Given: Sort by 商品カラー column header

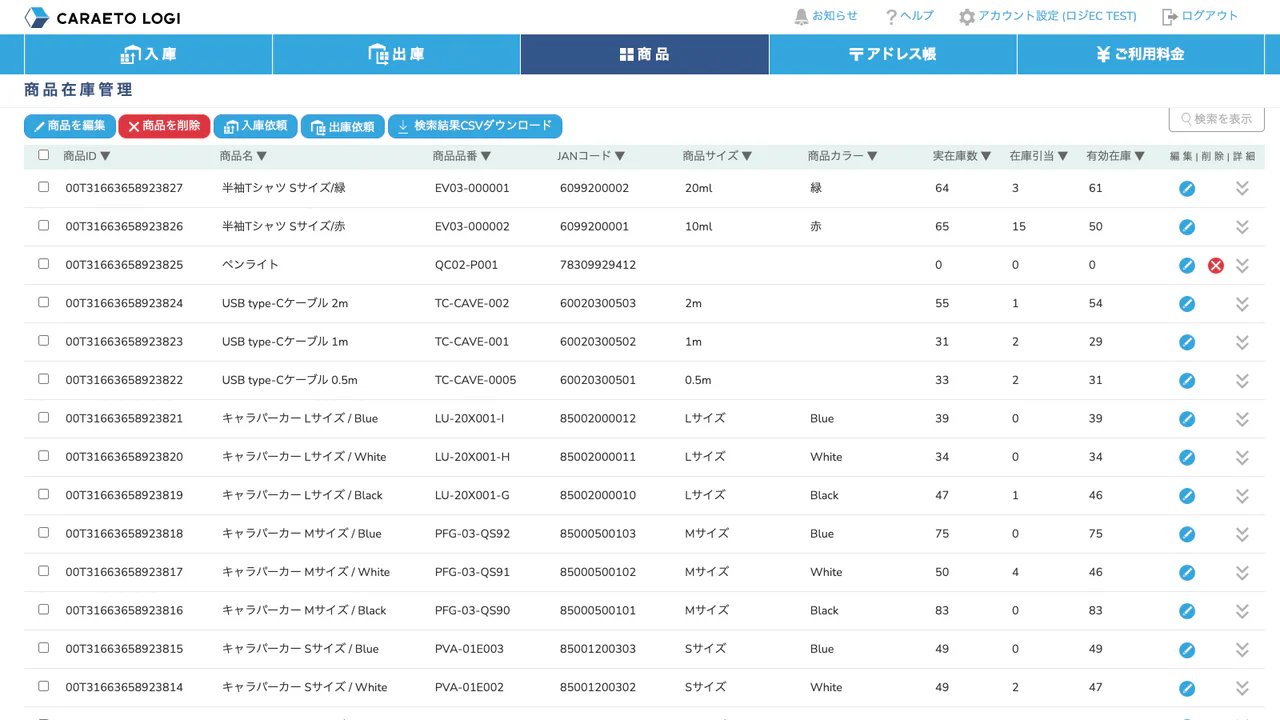Looking at the screenshot, I should 843,156.
